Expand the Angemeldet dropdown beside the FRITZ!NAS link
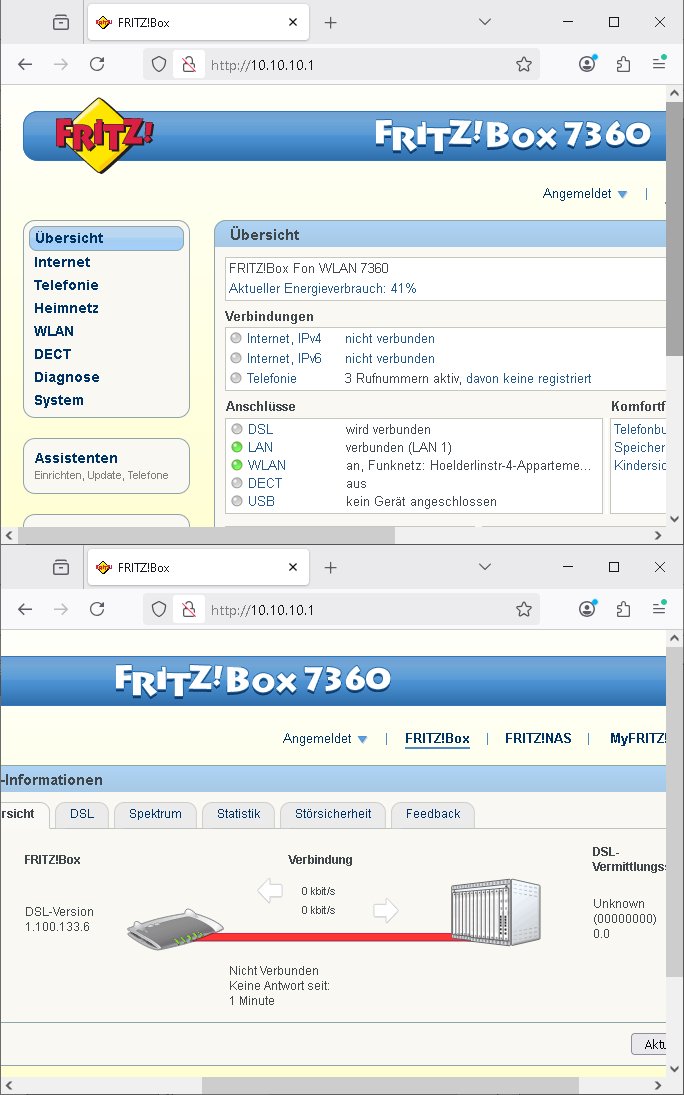 (325, 739)
